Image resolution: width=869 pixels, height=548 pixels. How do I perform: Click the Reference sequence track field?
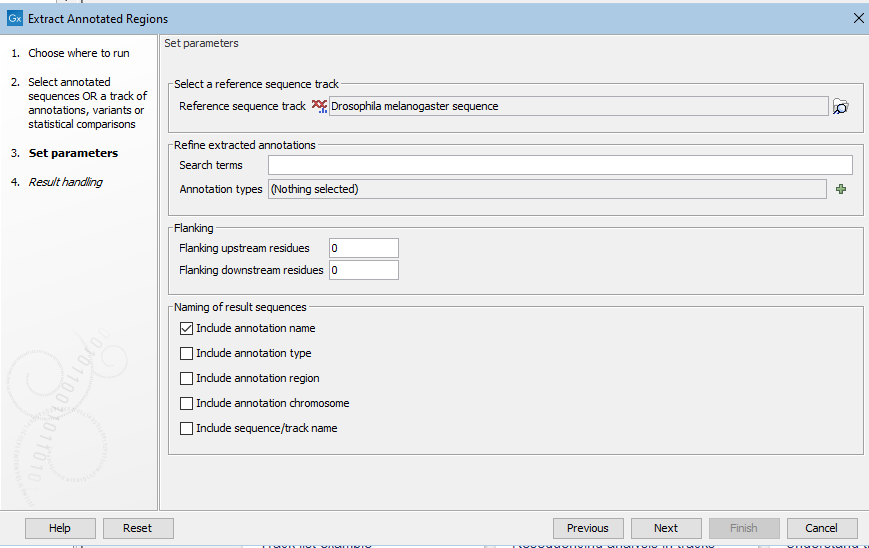pos(578,106)
